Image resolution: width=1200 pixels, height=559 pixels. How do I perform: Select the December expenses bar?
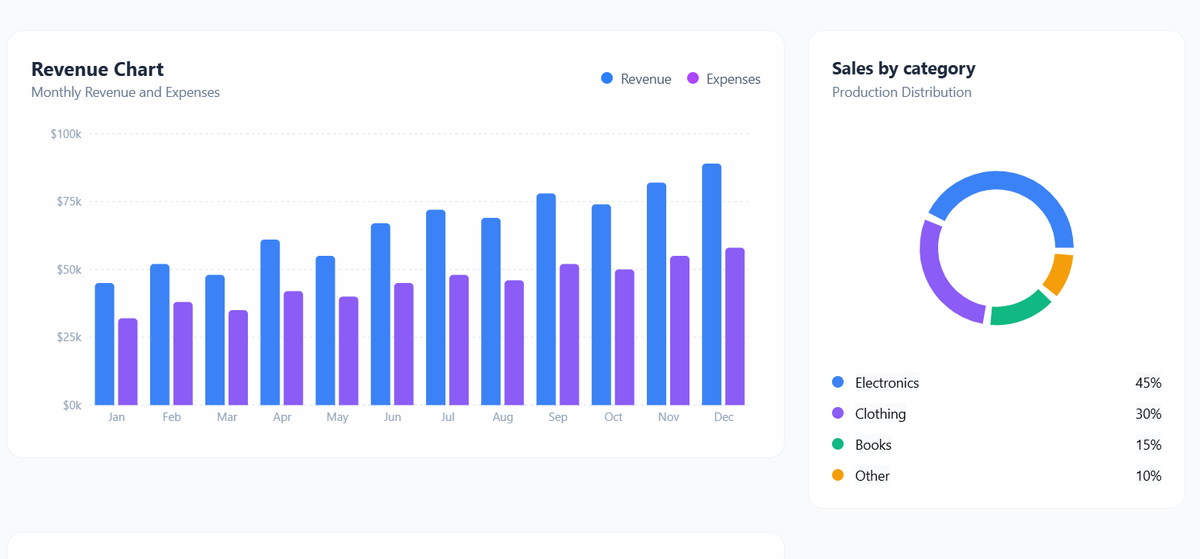coord(735,326)
